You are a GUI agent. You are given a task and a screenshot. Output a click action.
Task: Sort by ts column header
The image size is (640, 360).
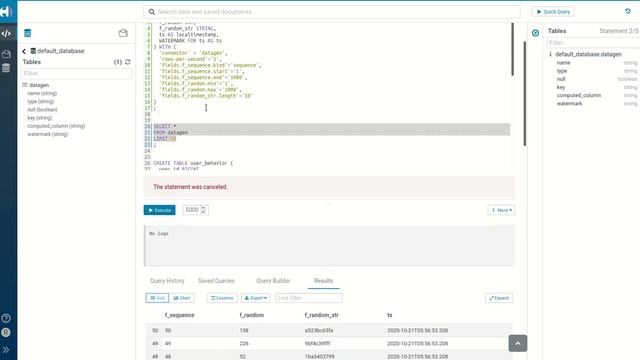pyautogui.click(x=390, y=315)
